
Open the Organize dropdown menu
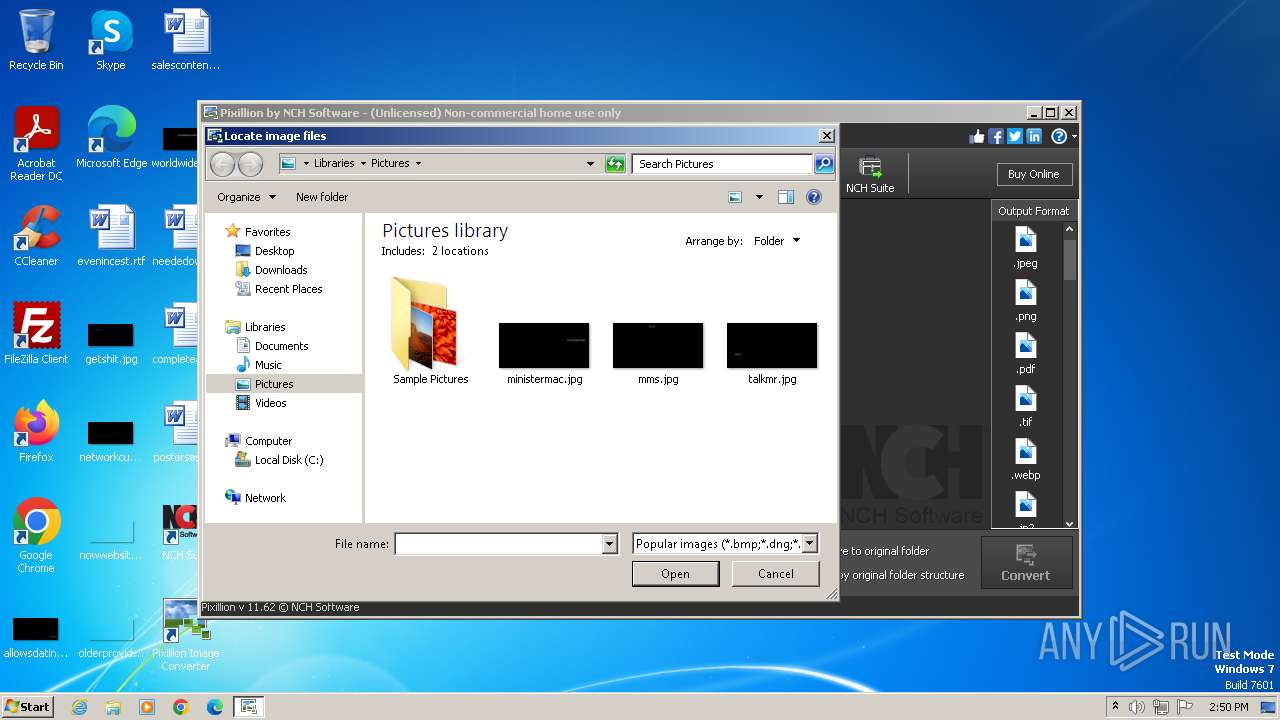point(246,197)
